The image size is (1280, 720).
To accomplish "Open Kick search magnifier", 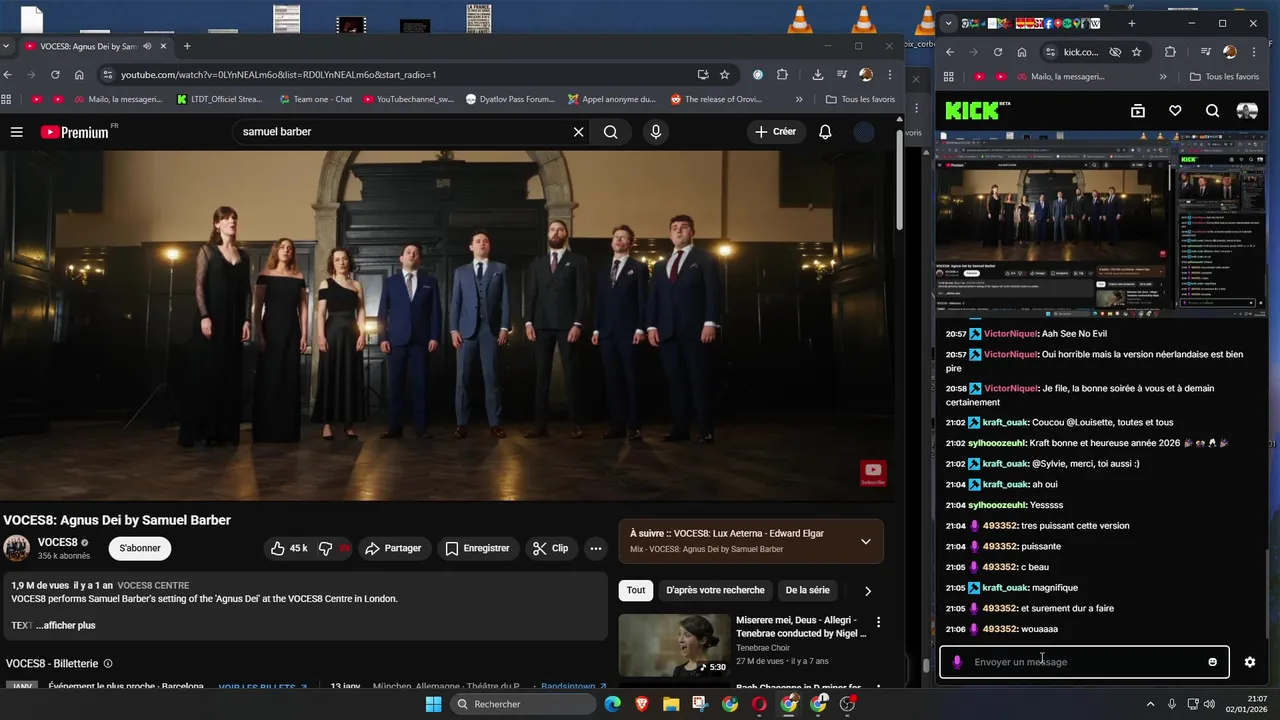I will pyautogui.click(x=1212, y=111).
